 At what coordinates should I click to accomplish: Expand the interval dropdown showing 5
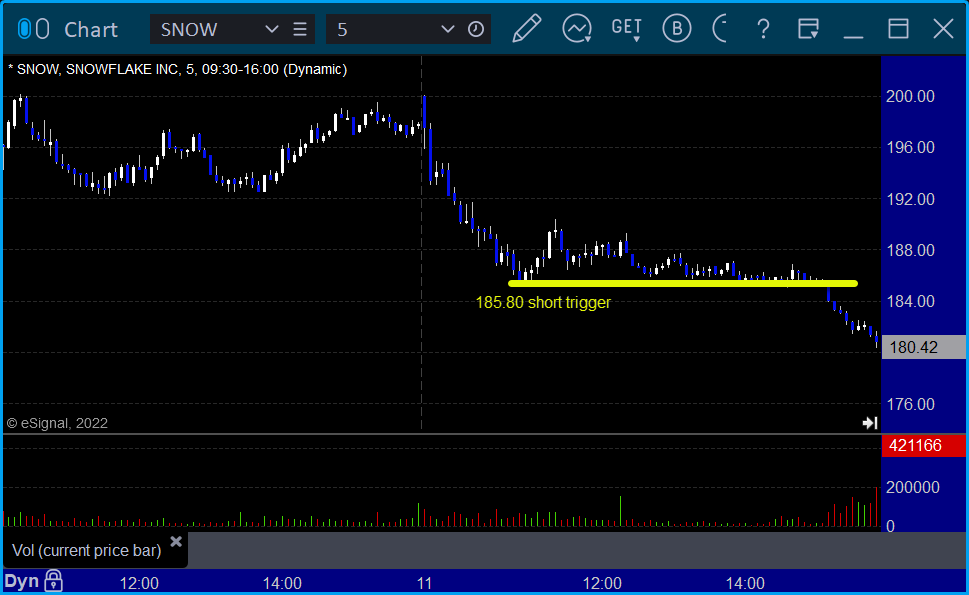point(447,29)
